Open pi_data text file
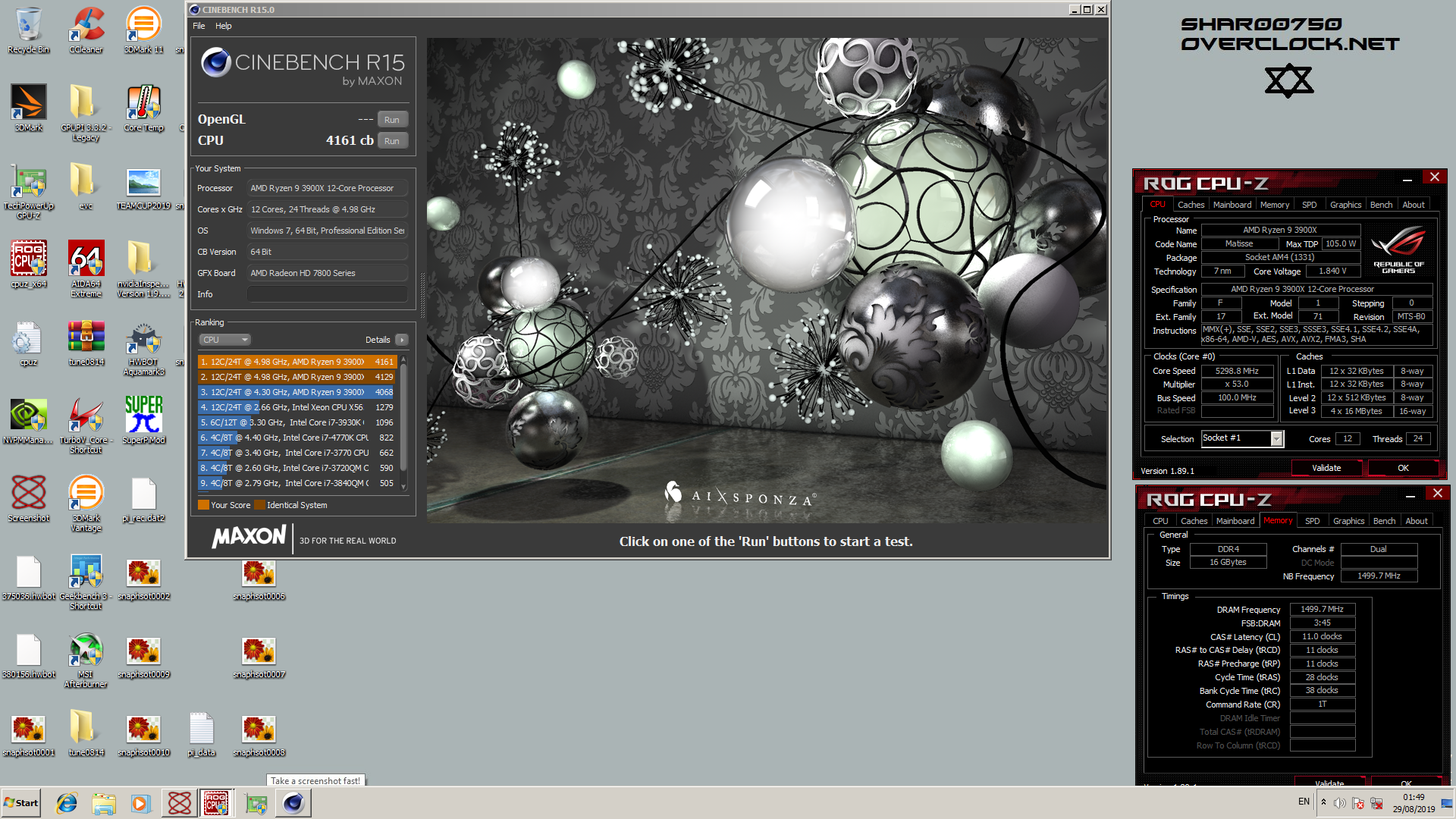The height and width of the screenshot is (819, 1456). 201,733
